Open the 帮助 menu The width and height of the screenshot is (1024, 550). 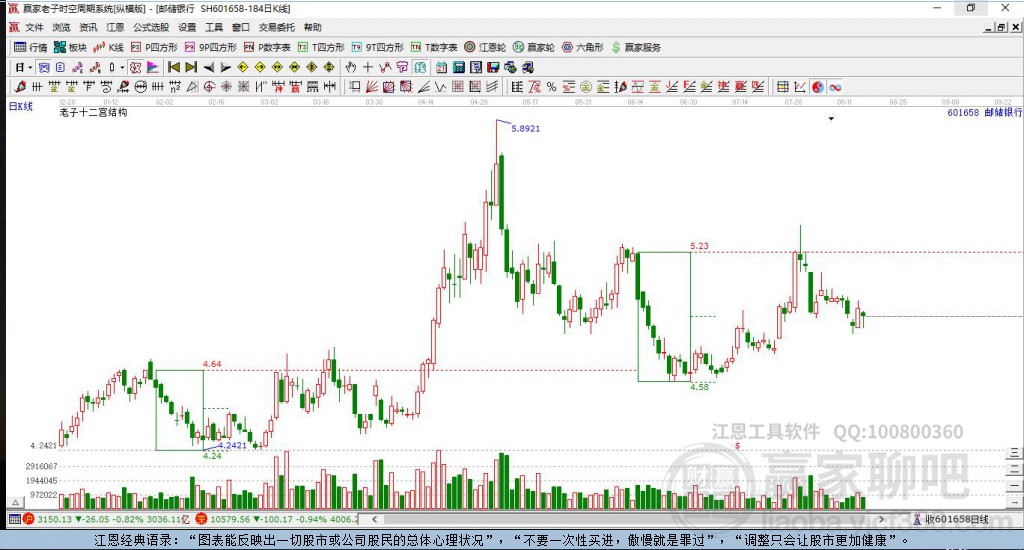pyautogui.click(x=312, y=27)
